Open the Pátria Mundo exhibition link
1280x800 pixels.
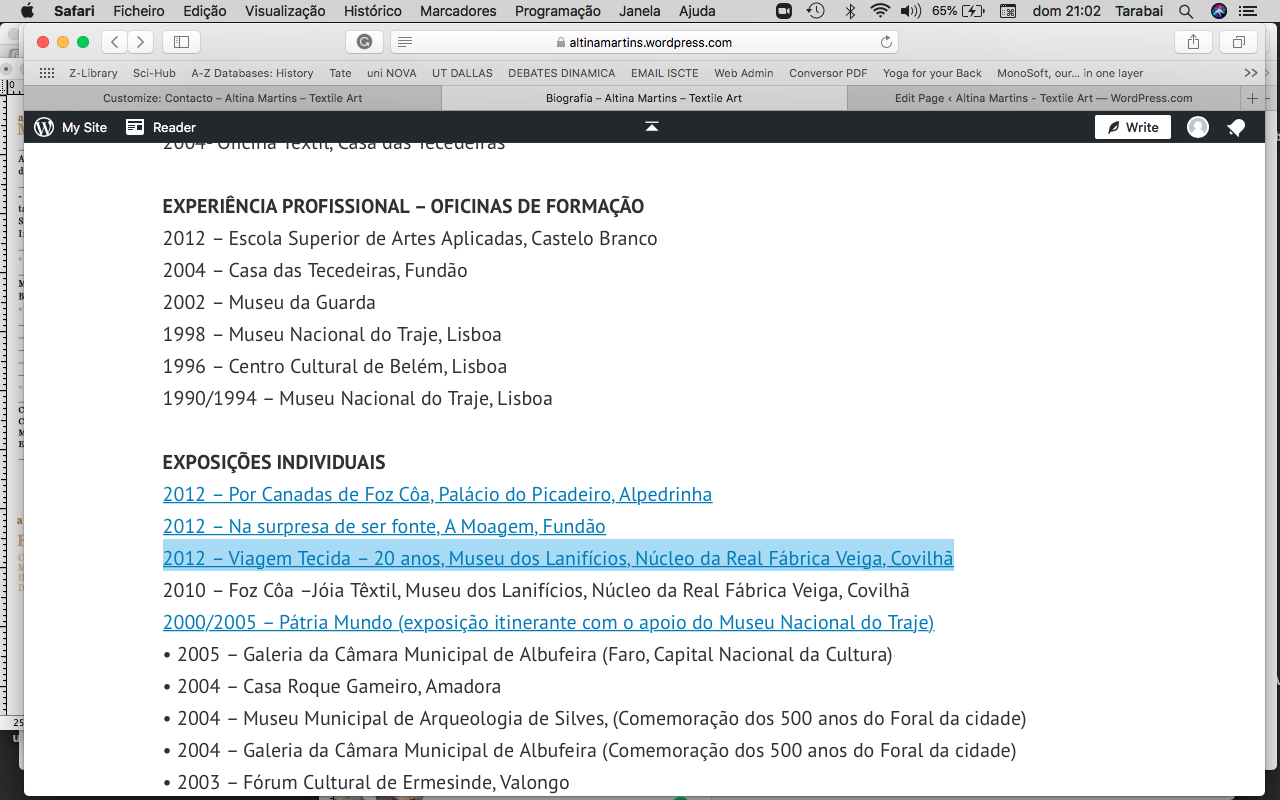(548, 622)
